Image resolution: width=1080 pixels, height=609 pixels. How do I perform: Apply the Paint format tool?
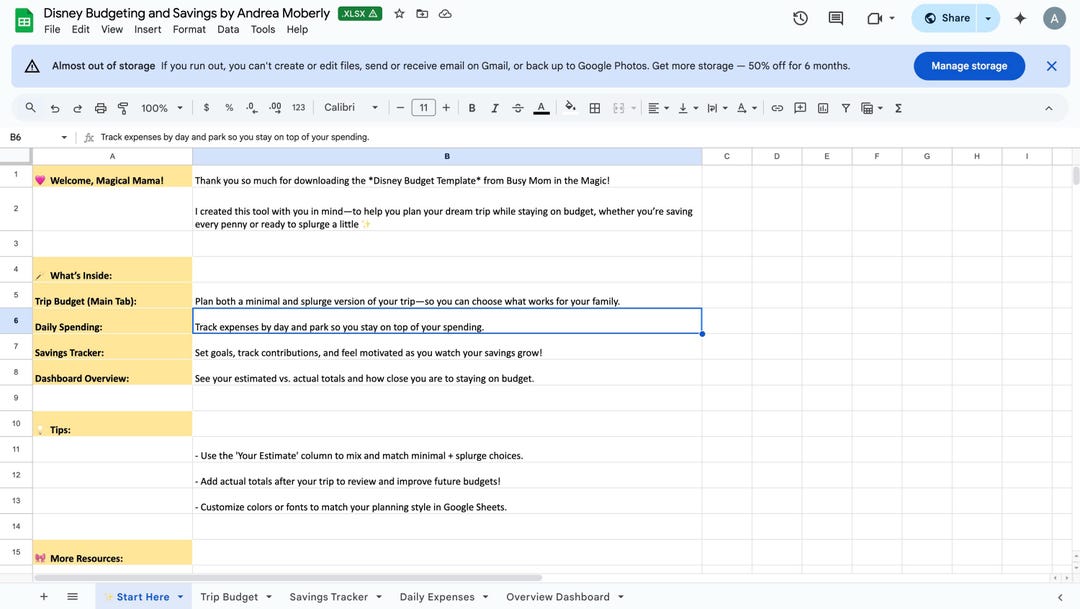pos(122,107)
